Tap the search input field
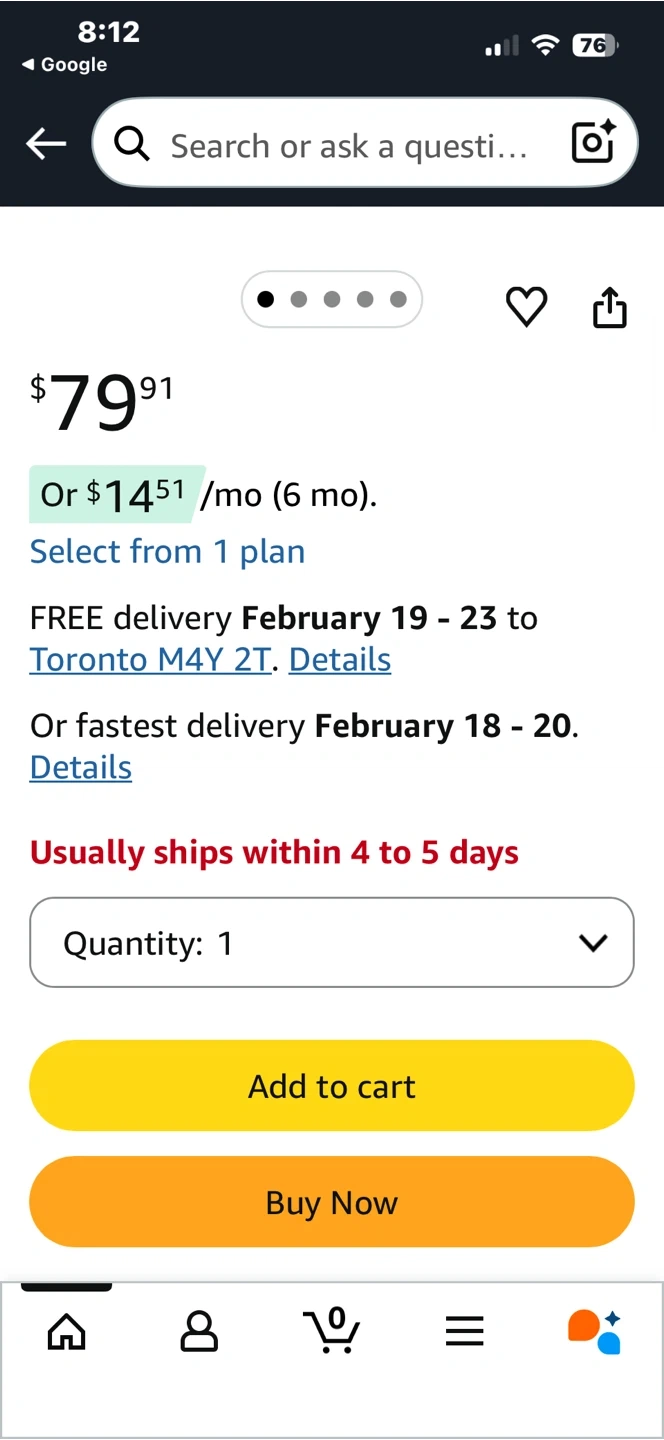664x1440 pixels. pos(348,146)
